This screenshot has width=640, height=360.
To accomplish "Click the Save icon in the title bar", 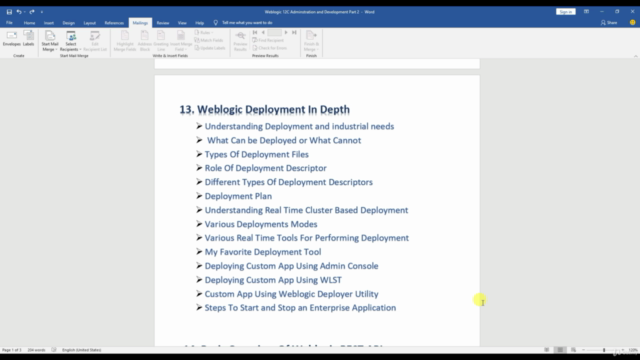I will (x=9, y=12).
